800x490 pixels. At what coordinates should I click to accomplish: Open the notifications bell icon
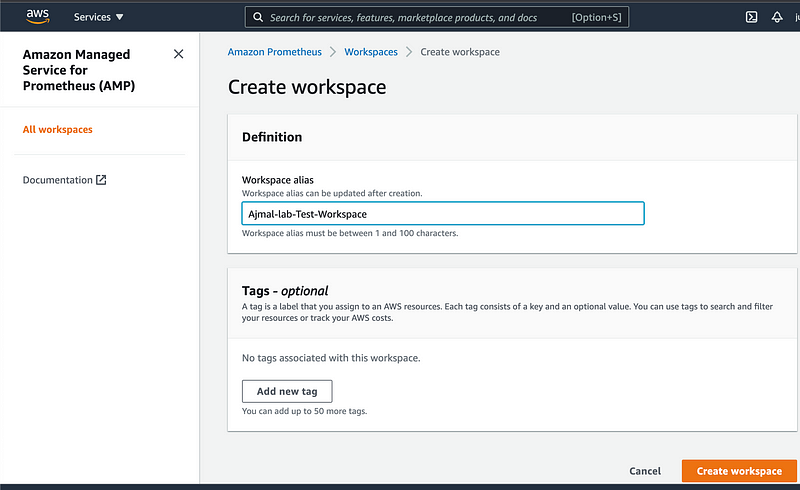[x=777, y=17]
